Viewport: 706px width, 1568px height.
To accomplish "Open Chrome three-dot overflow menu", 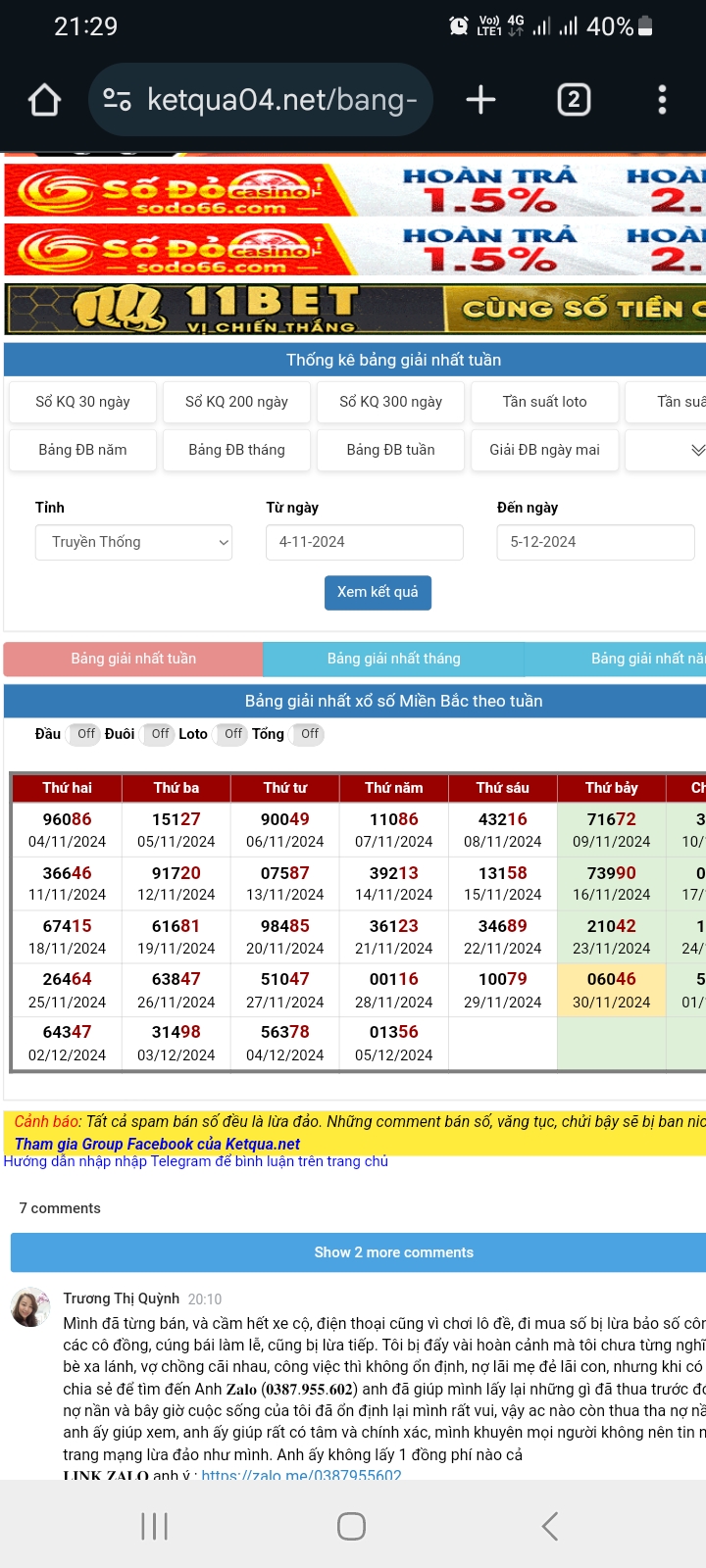I will tap(662, 100).
